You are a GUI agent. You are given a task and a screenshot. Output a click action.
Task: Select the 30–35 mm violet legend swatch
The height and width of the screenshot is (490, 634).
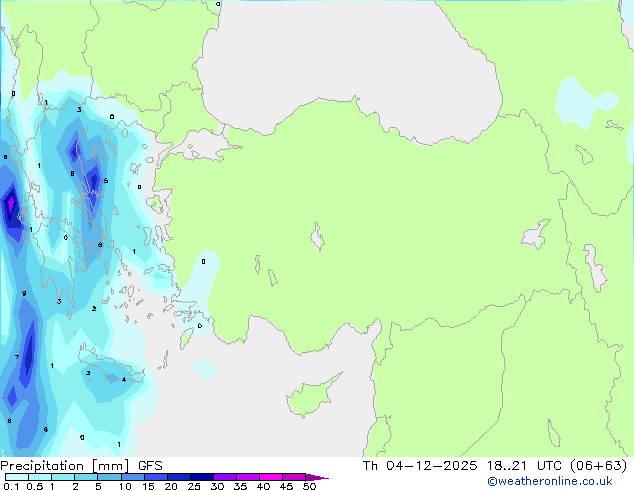tap(224, 477)
